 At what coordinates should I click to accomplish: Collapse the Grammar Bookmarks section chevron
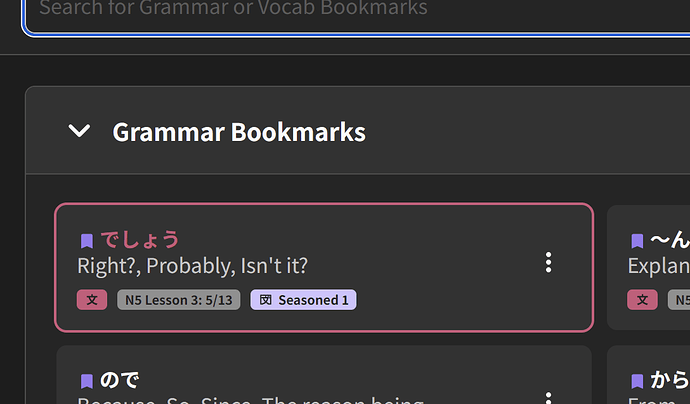79,131
